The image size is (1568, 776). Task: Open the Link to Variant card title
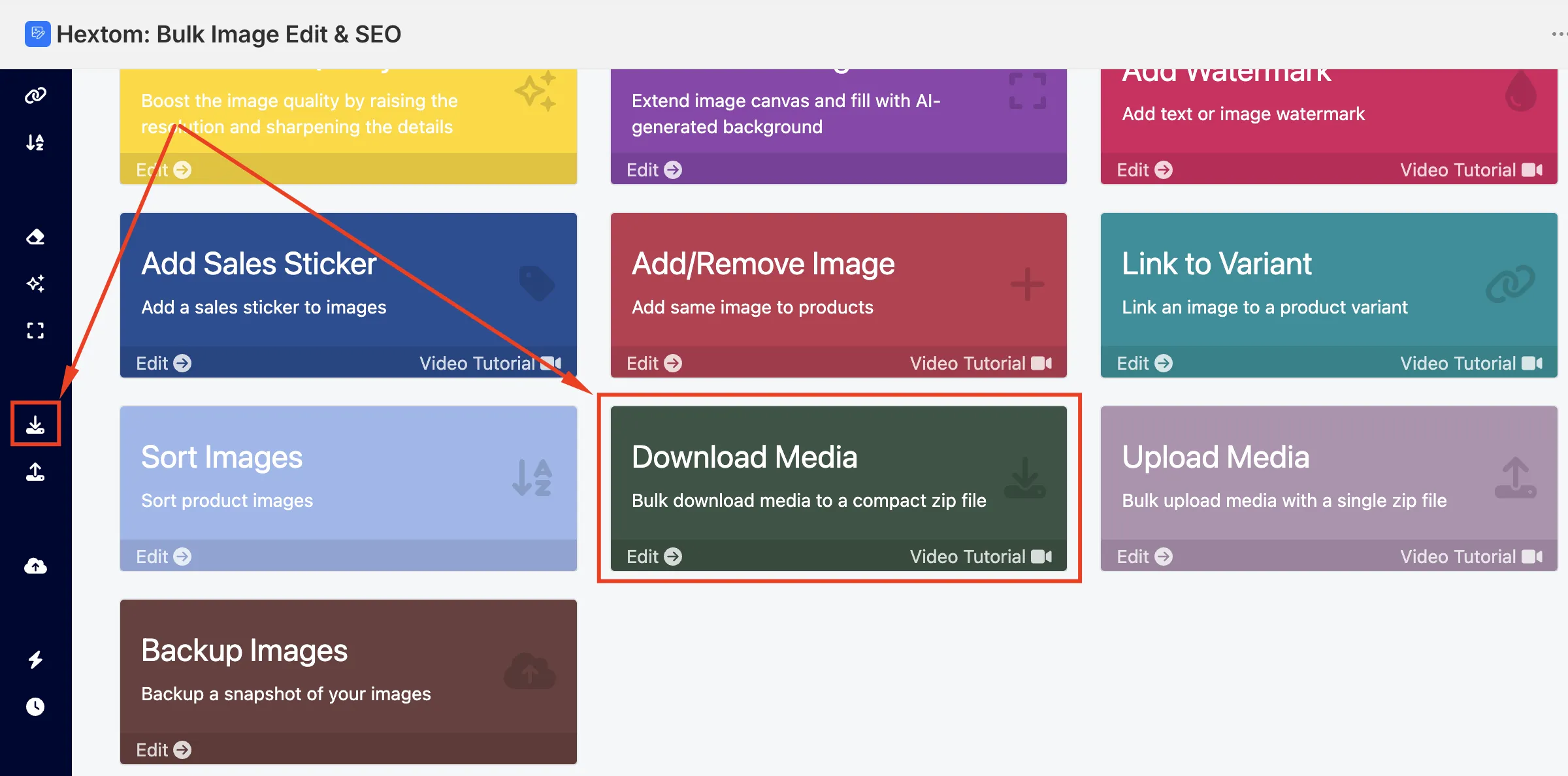click(x=1217, y=264)
